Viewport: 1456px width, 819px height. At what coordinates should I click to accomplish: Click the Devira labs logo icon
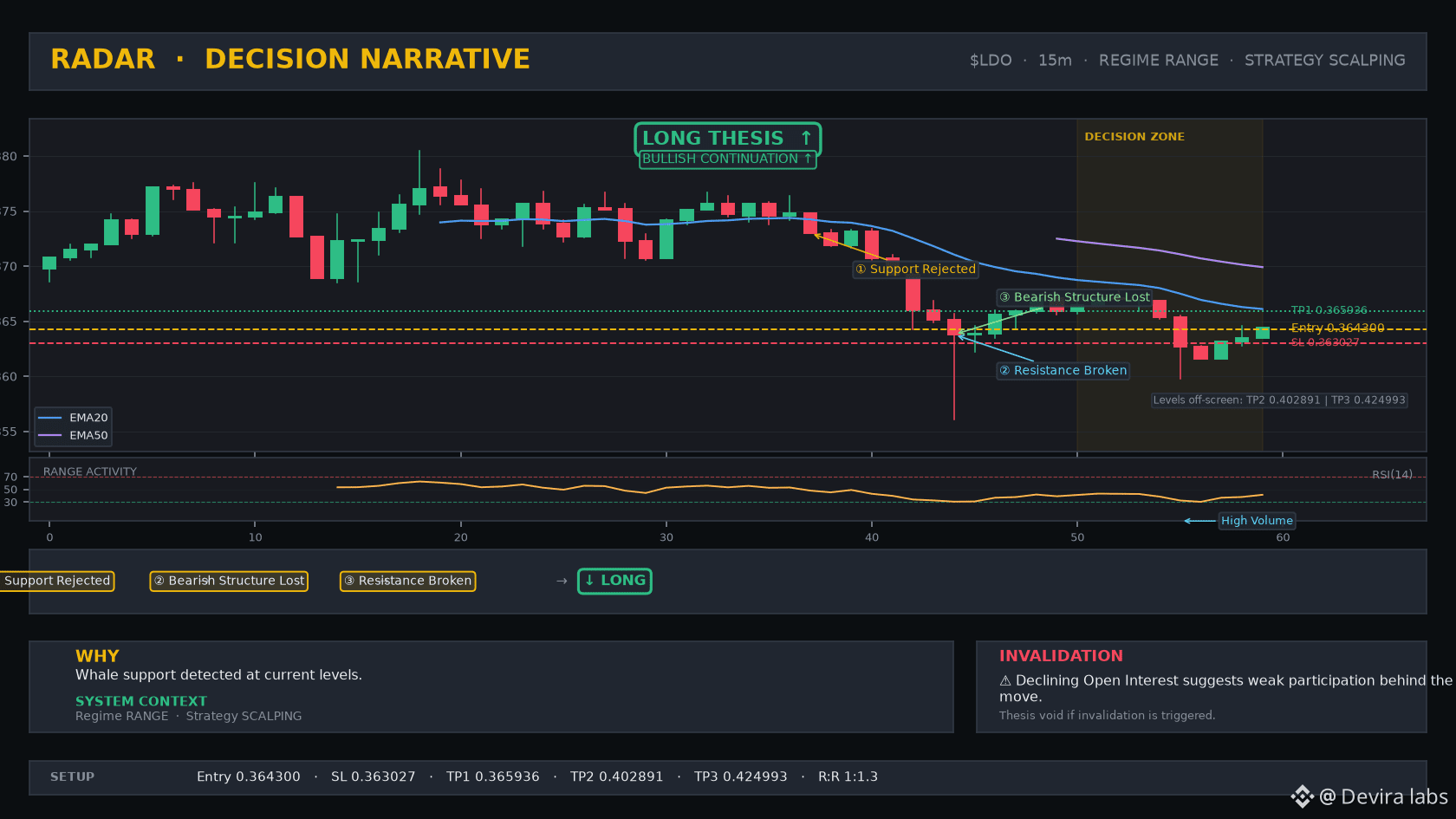[x=1303, y=796]
